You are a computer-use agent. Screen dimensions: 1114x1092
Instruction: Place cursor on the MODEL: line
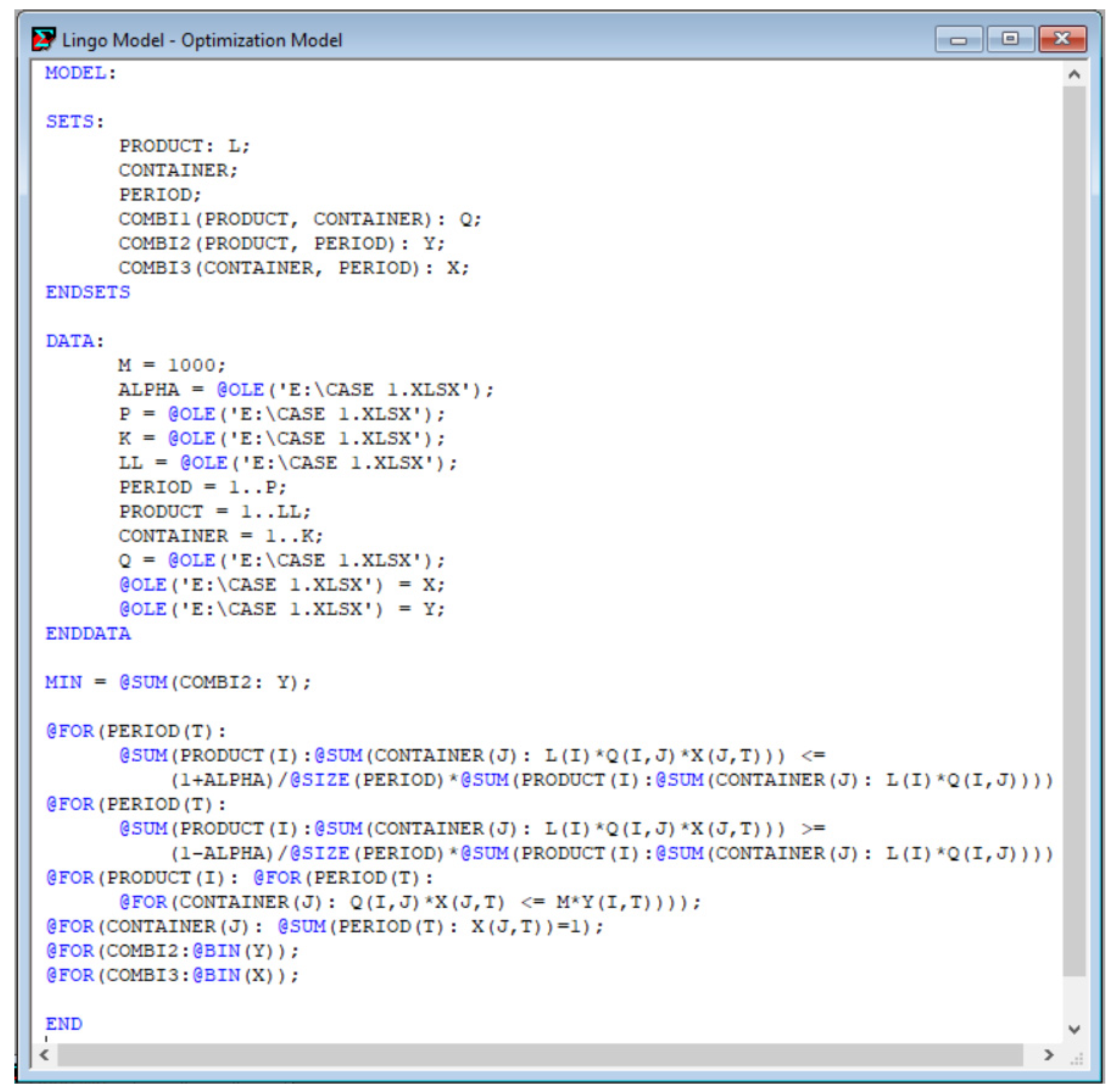81,73
